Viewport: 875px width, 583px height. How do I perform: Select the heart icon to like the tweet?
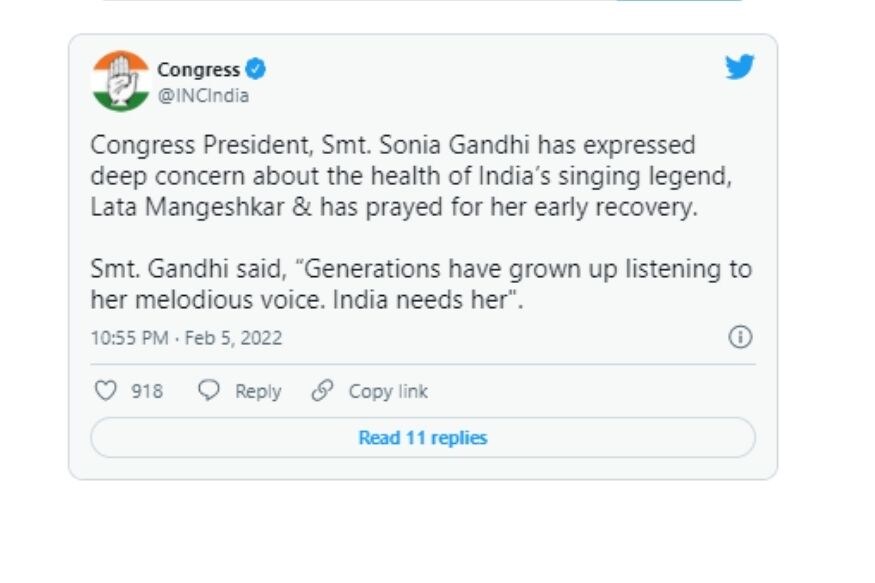(x=105, y=391)
